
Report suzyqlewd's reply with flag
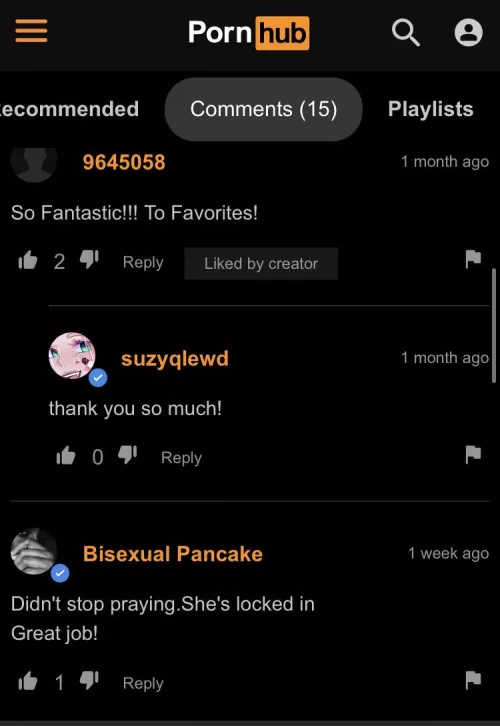pyautogui.click(x=473, y=455)
